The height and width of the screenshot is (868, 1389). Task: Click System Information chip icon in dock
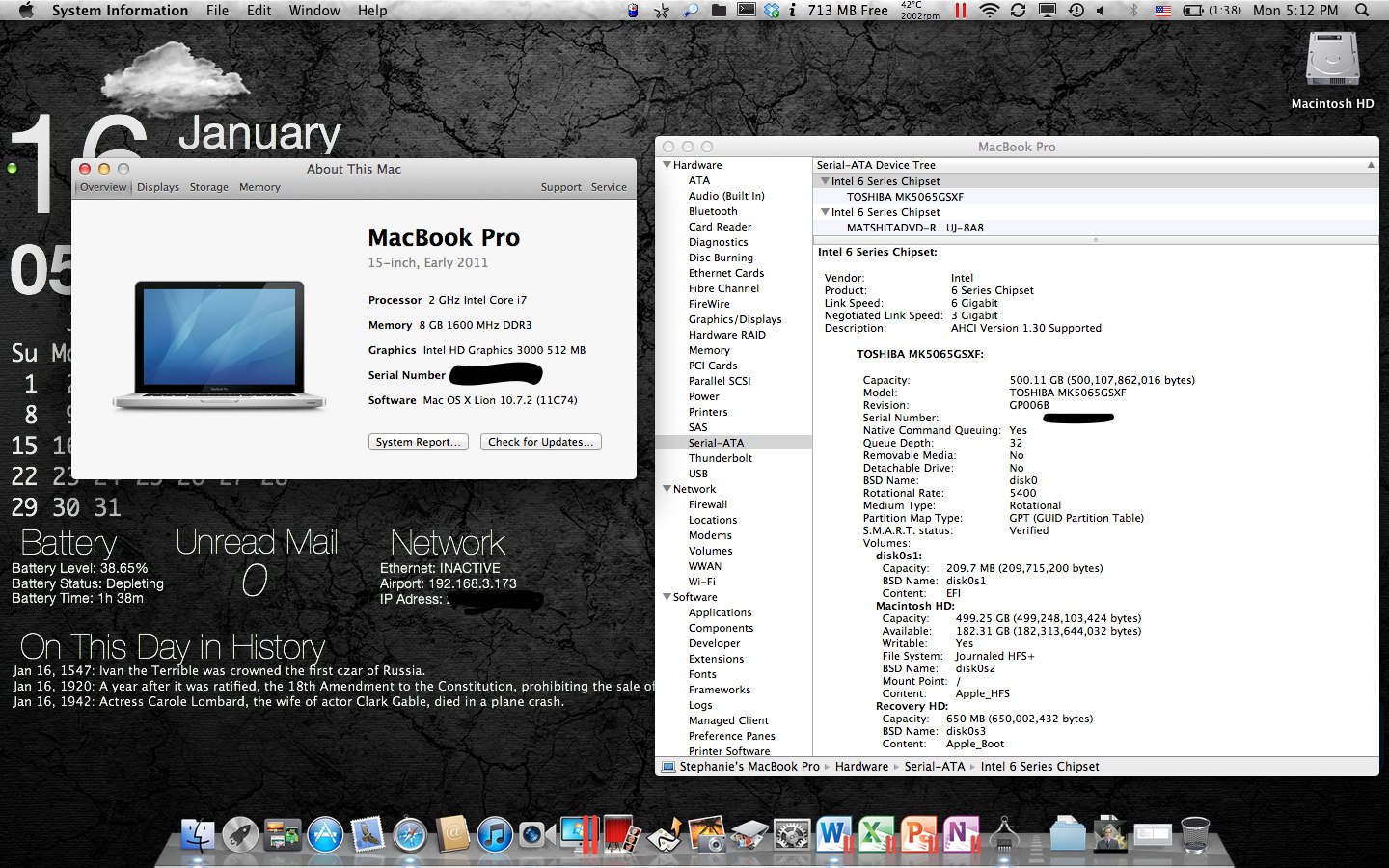1004,833
